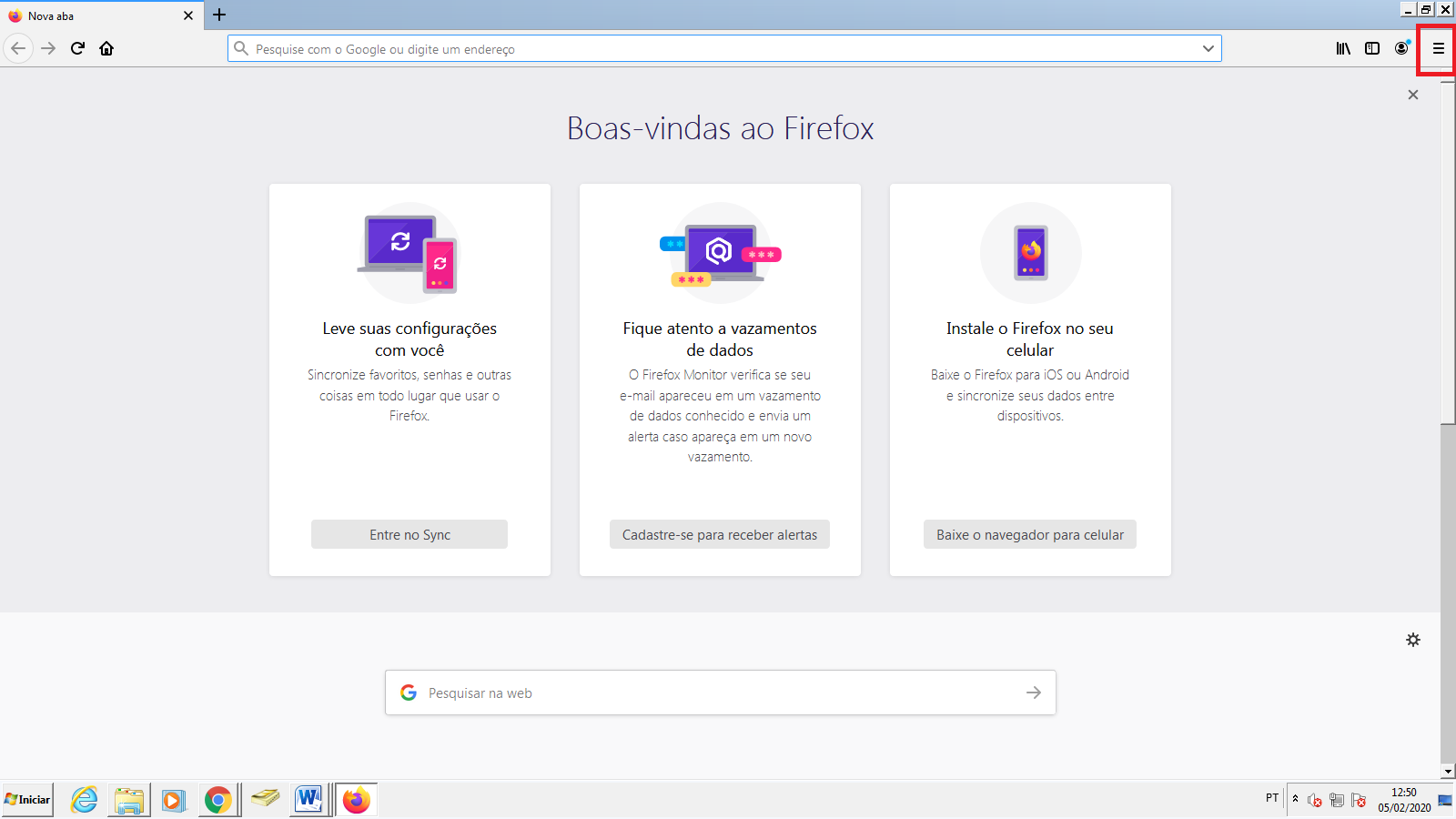Expand the address bar history dropdown
The height and width of the screenshot is (819, 1456).
coord(1208,48)
